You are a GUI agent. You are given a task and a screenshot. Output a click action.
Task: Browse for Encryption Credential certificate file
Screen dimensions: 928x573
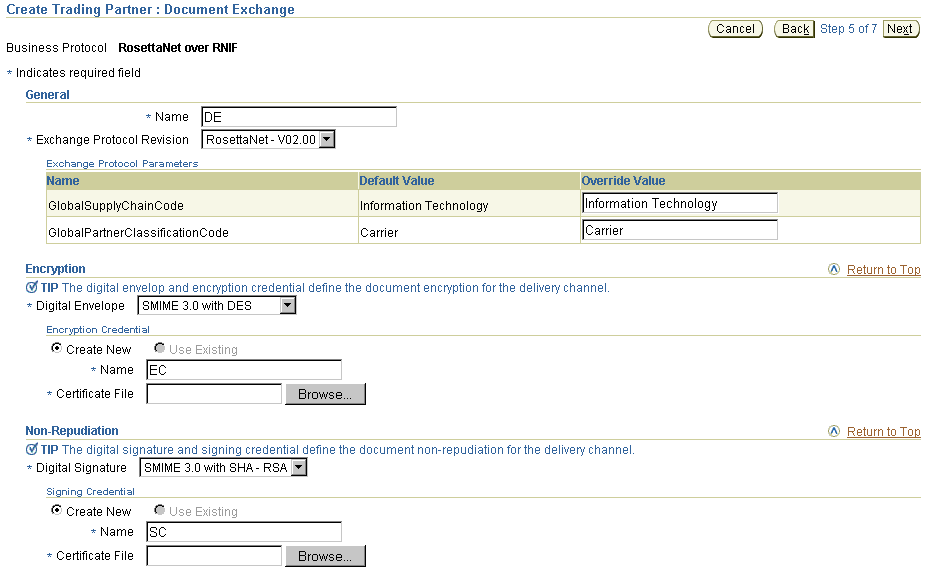point(325,394)
